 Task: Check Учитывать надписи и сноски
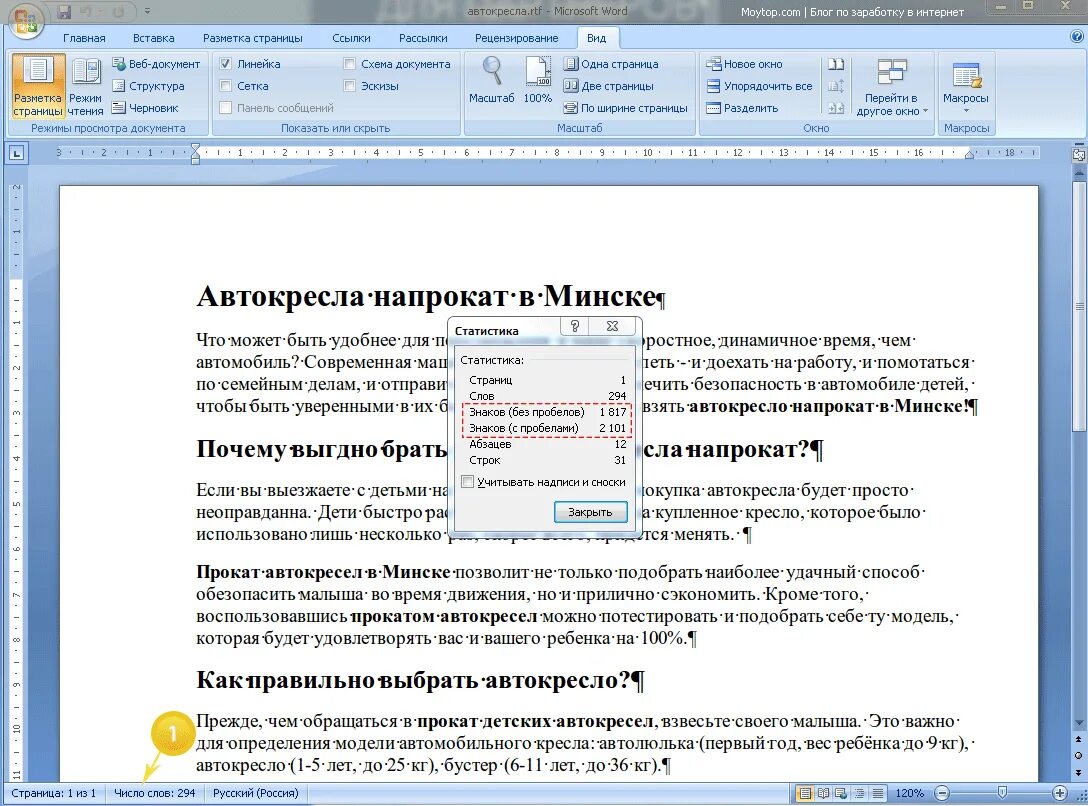point(468,481)
